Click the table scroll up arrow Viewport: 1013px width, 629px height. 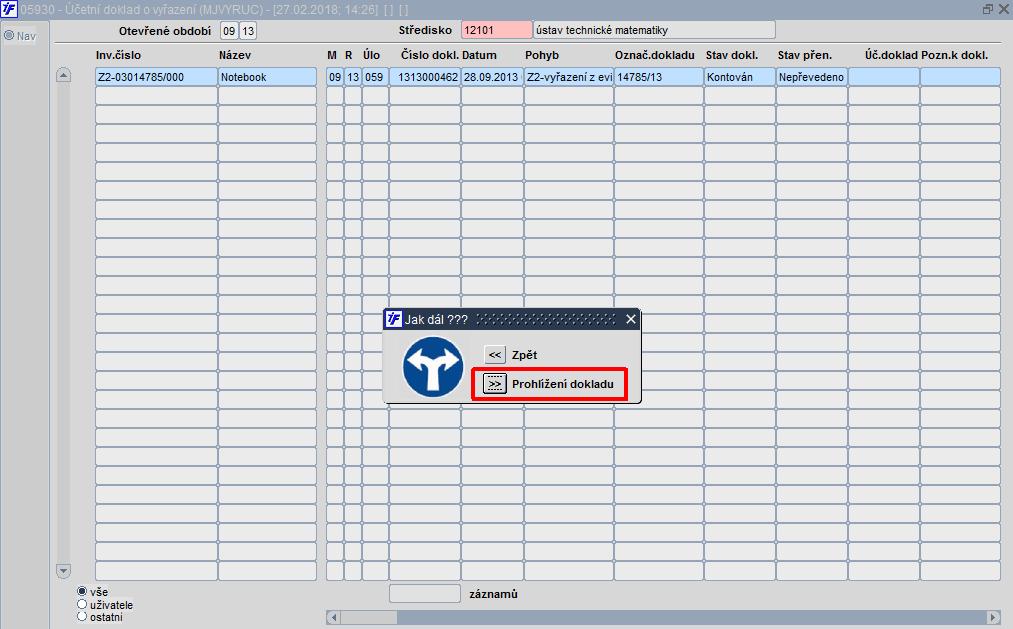coord(63,75)
